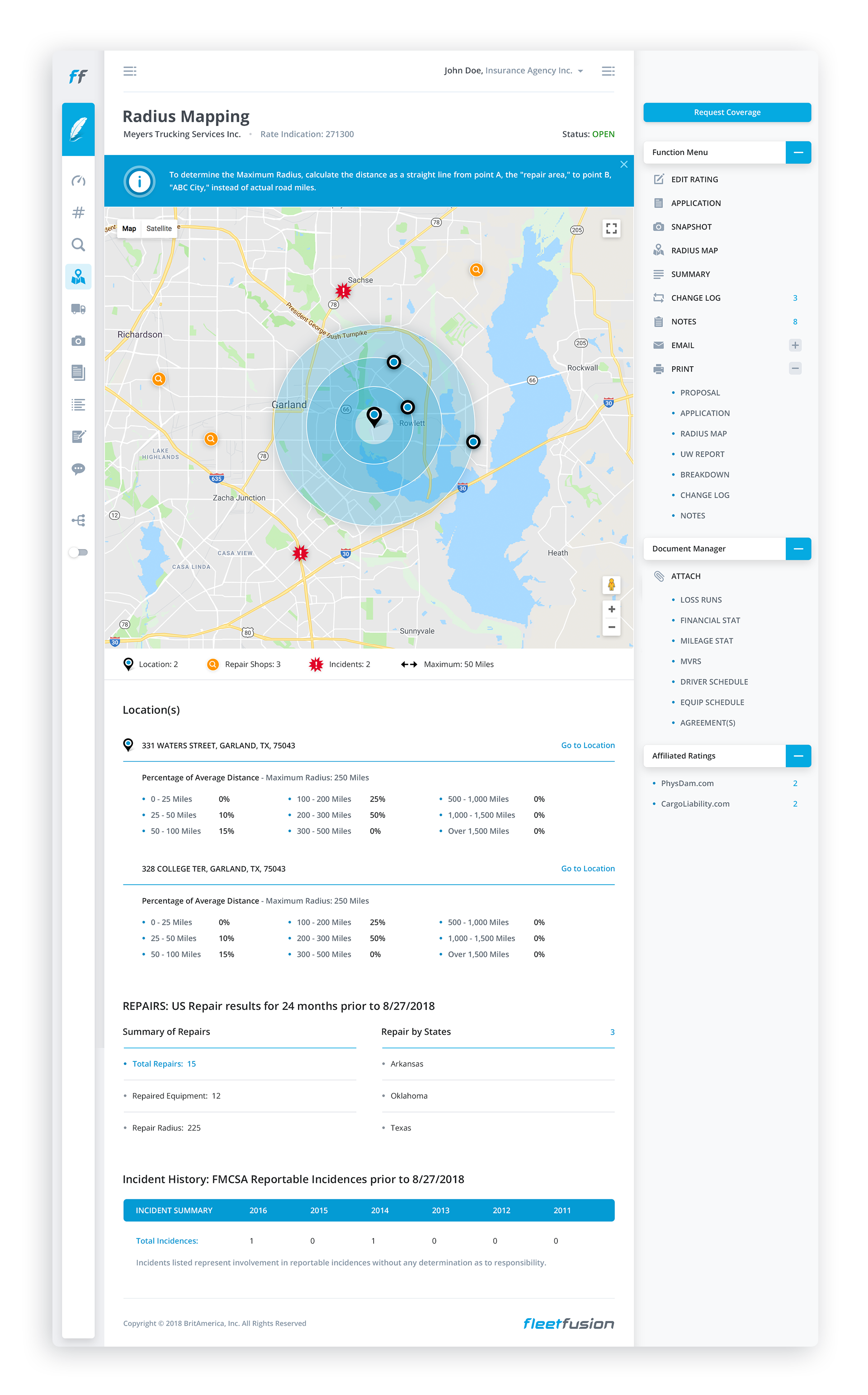The image size is (868, 1395).
Task: Expand the Email section
Action: pyautogui.click(x=795, y=345)
